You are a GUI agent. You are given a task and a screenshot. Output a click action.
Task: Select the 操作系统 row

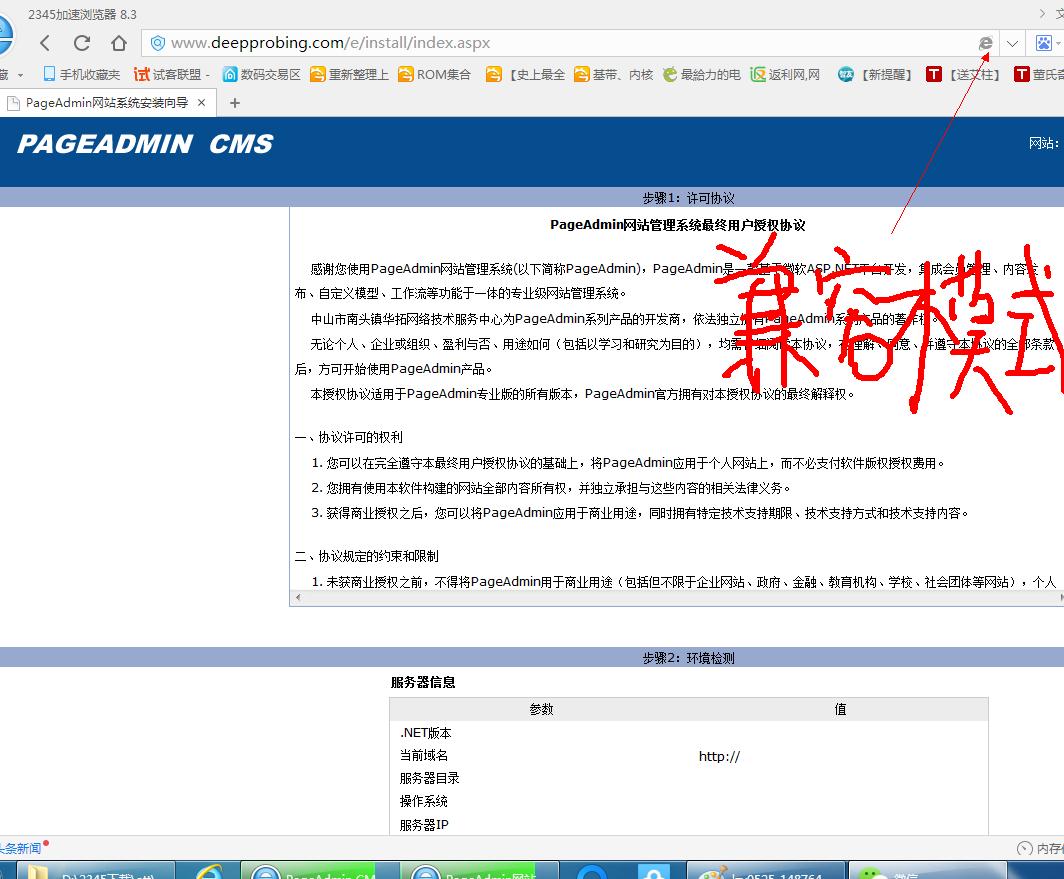[x=688, y=802]
